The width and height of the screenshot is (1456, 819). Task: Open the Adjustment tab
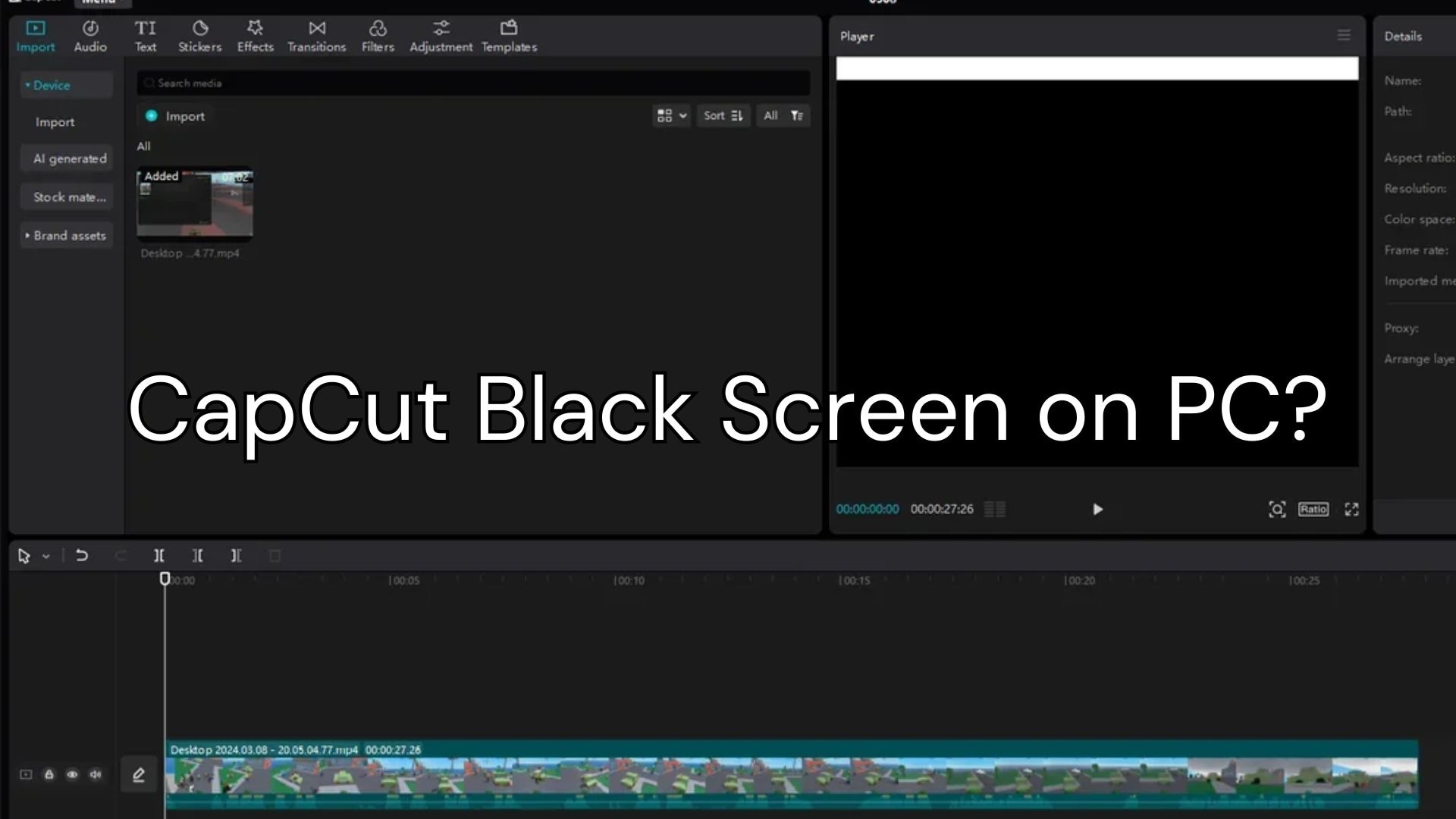click(x=441, y=36)
